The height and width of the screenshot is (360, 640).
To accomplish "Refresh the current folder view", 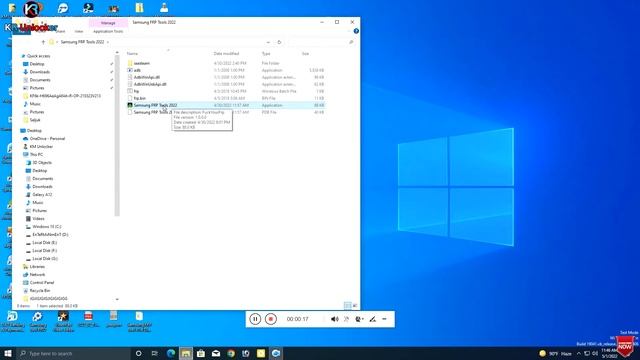I will (279, 42).
